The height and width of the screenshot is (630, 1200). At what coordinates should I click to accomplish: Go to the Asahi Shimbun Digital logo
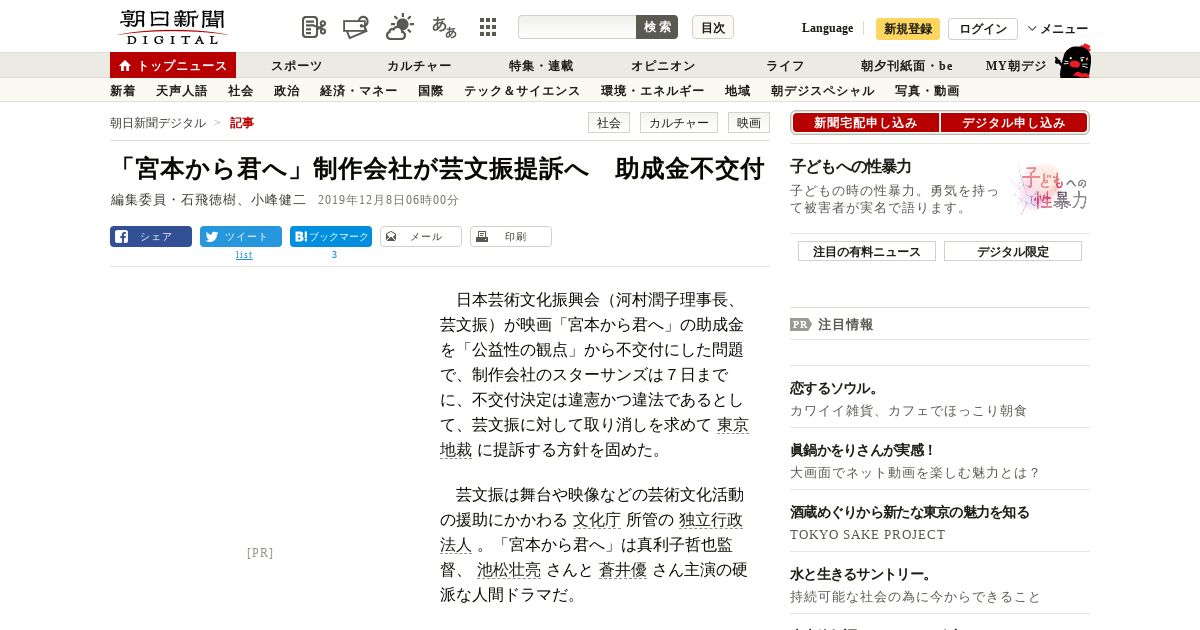pyautogui.click(x=172, y=27)
